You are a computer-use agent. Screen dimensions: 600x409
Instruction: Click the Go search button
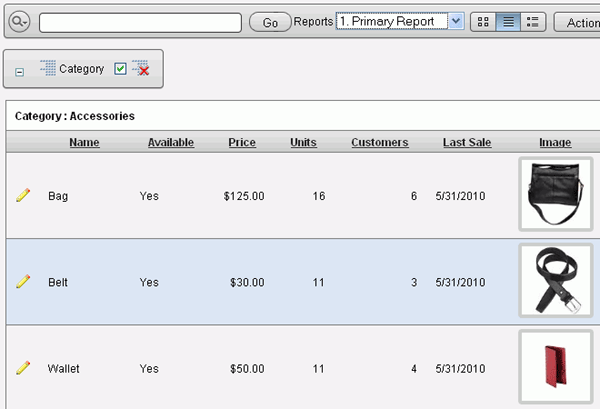[x=269, y=21]
